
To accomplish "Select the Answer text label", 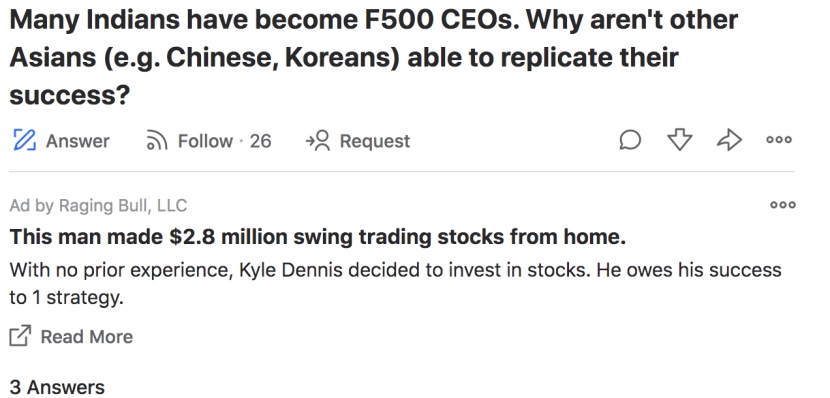I will pos(78,141).
